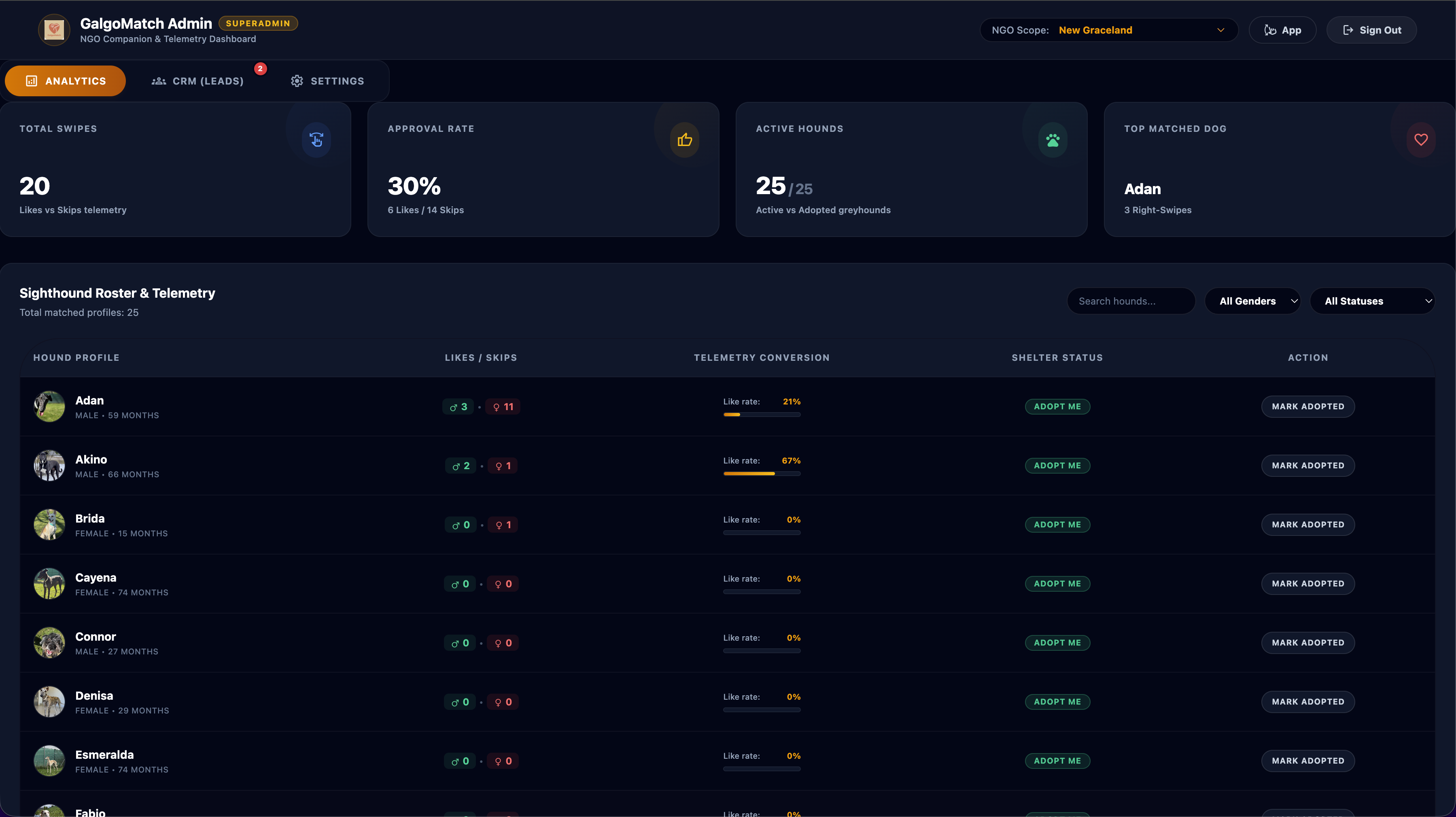Viewport: 1456px width, 817px height.
Task: Mark Brida as adopted
Action: click(1308, 525)
